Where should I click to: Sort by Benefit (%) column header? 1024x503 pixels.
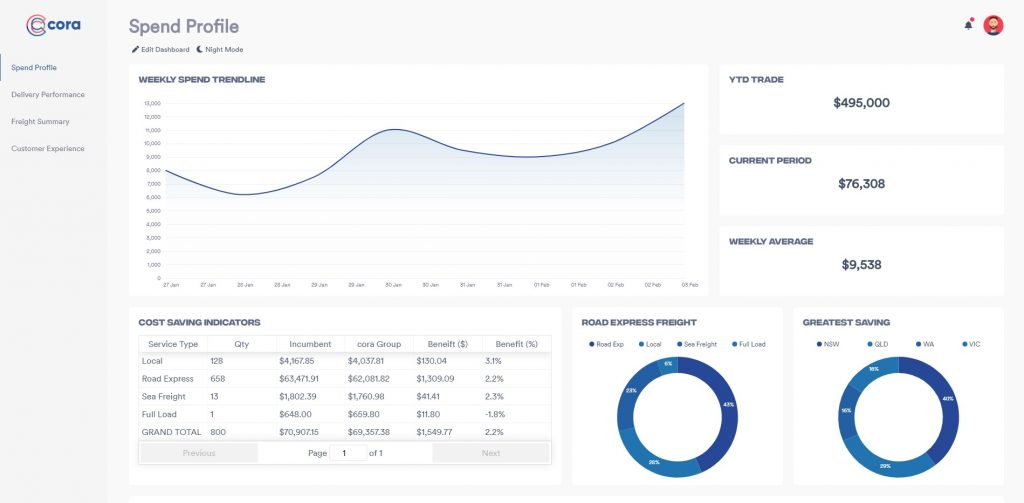pyautogui.click(x=517, y=344)
